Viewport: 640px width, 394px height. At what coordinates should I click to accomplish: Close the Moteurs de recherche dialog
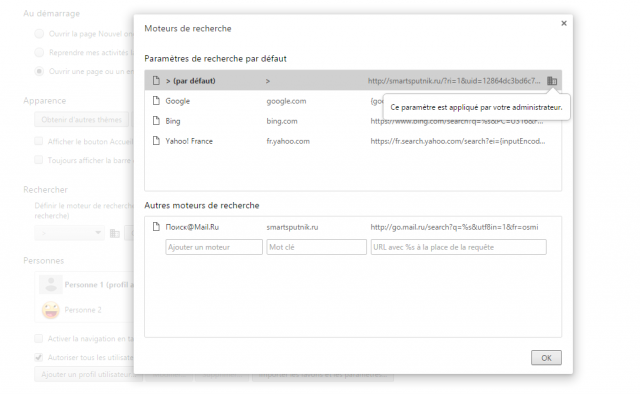[x=564, y=23]
